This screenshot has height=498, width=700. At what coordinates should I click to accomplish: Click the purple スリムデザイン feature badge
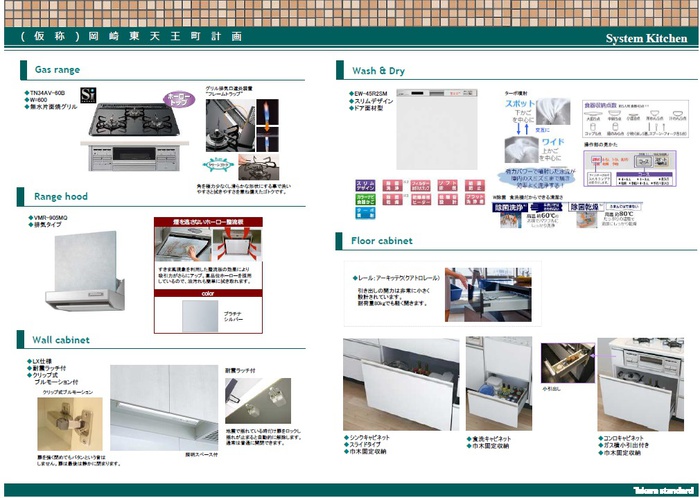tap(365, 185)
